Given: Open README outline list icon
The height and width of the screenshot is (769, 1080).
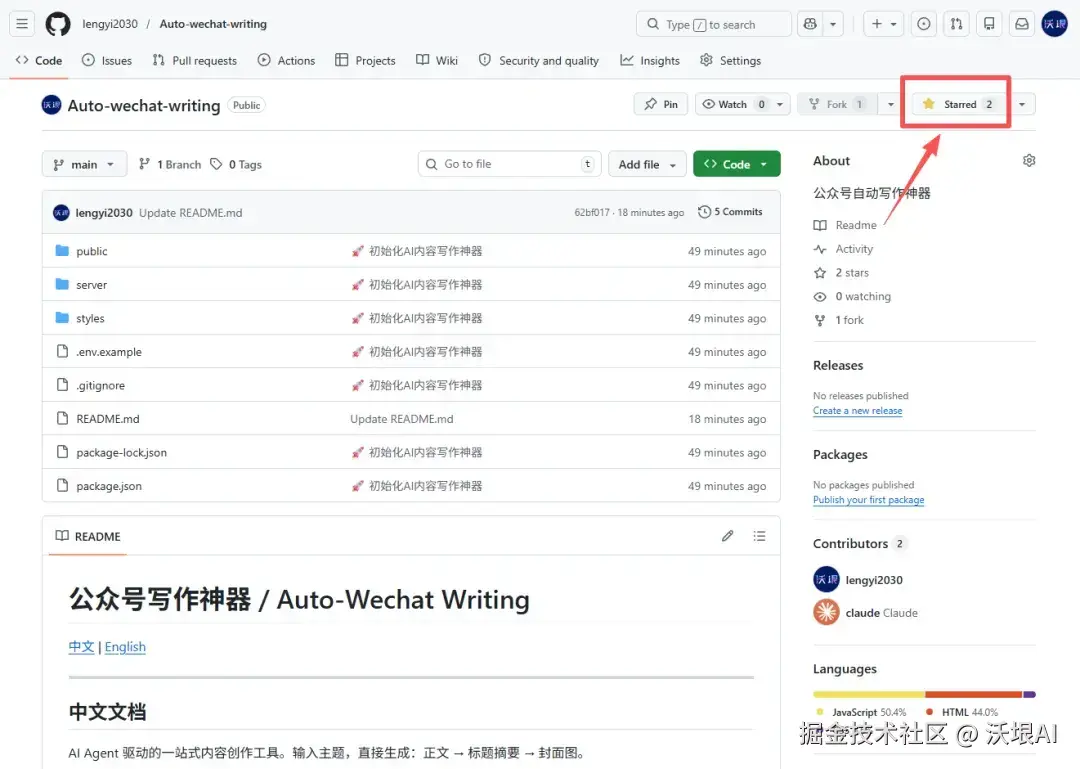Looking at the screenshot, I should click(759, 536).
